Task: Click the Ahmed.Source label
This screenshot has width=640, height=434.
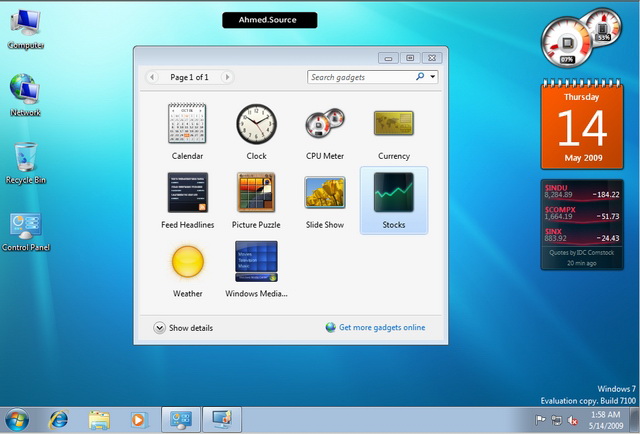Action: [x=269, y=20]
